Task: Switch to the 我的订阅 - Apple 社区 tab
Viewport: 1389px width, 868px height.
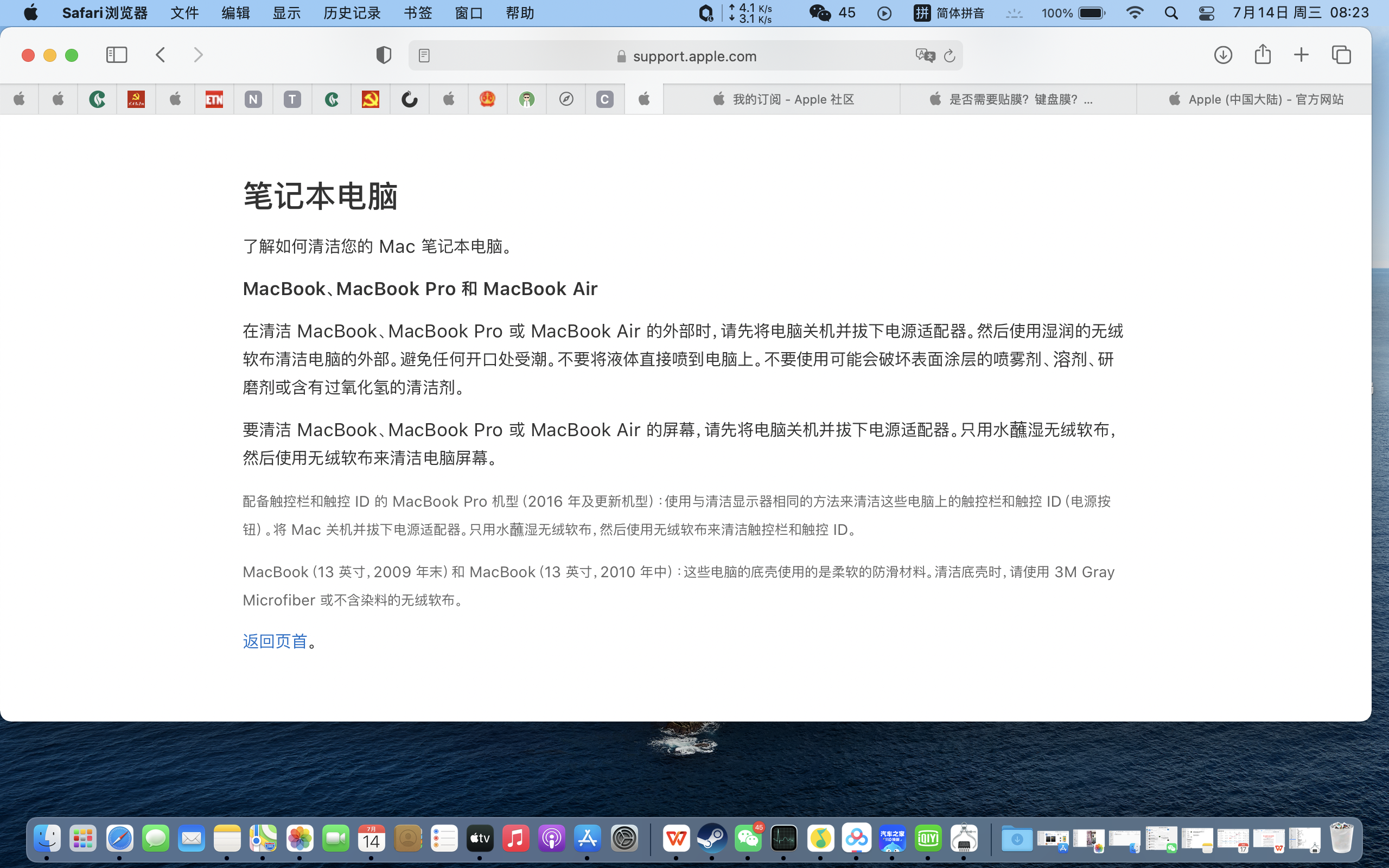Action: point(782,99)
